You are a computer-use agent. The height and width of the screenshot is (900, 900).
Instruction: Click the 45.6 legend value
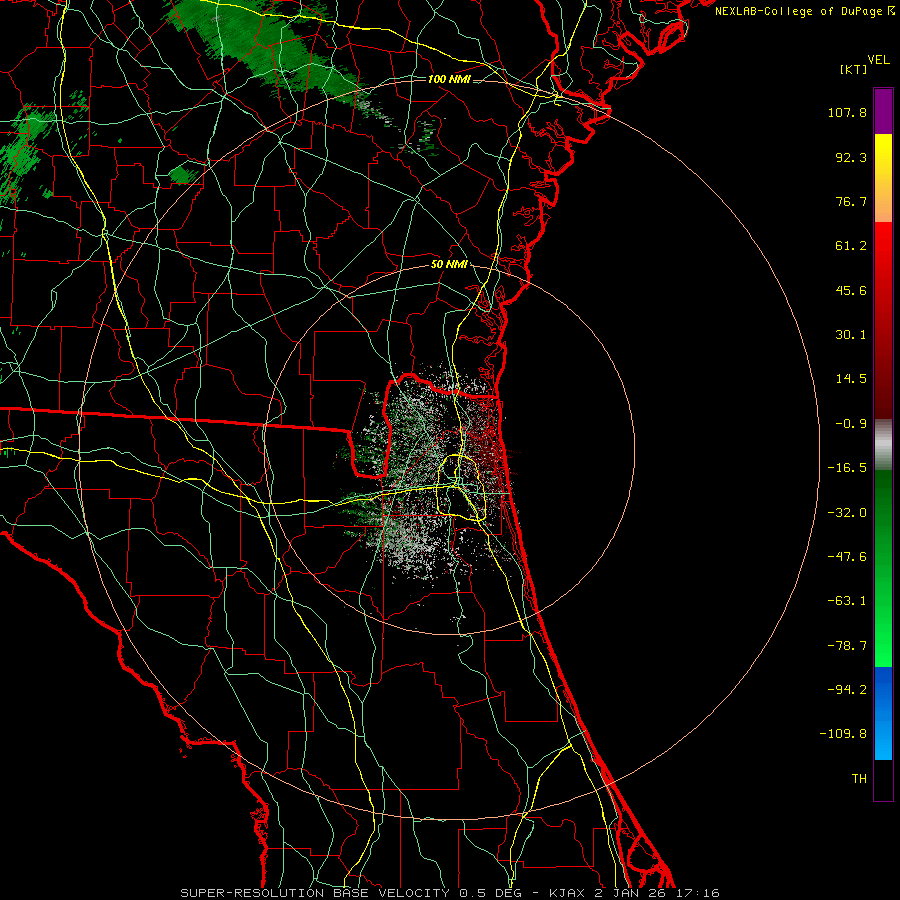851,290
